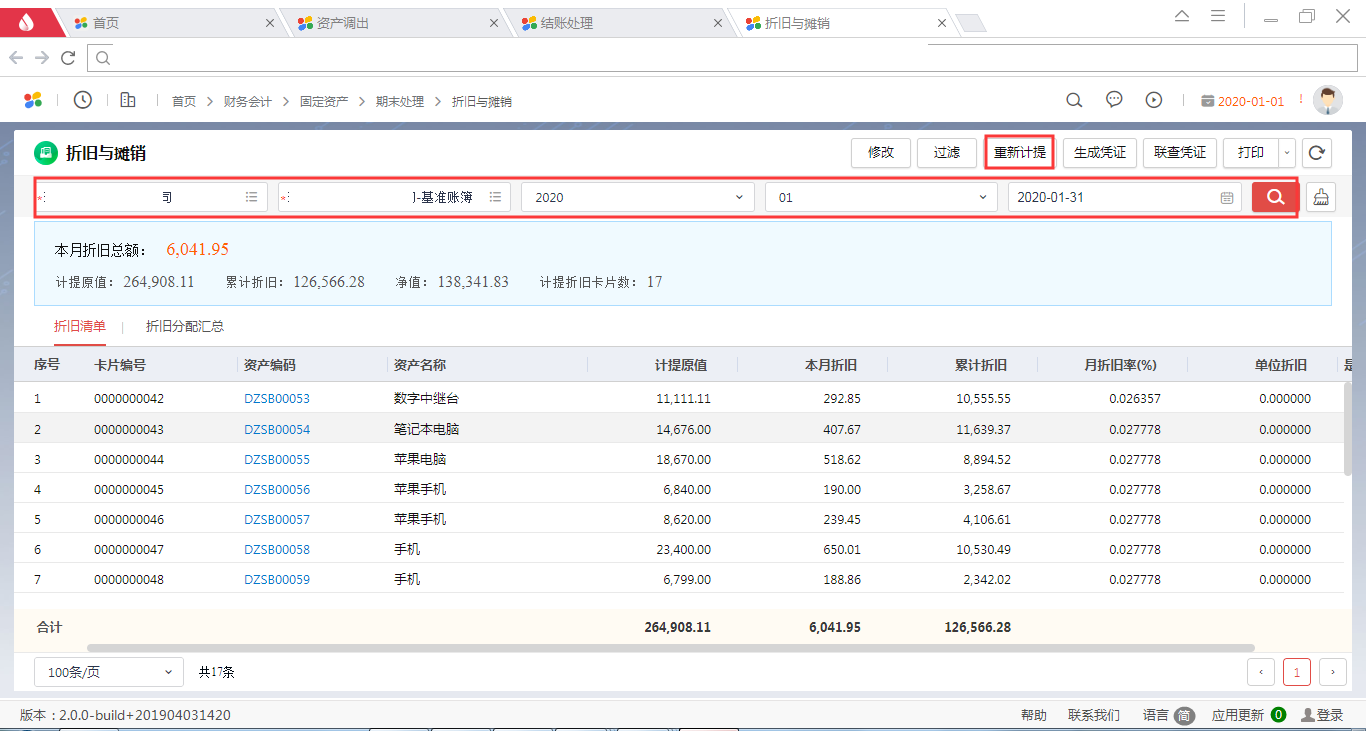Click 期末处理 in the breadcrumb

(x=400, y=101)
